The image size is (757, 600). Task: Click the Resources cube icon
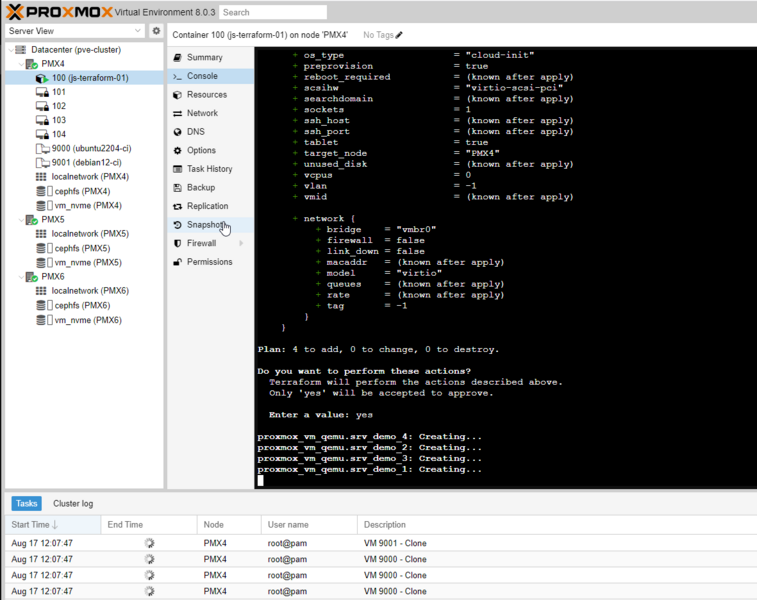[178, 95]
